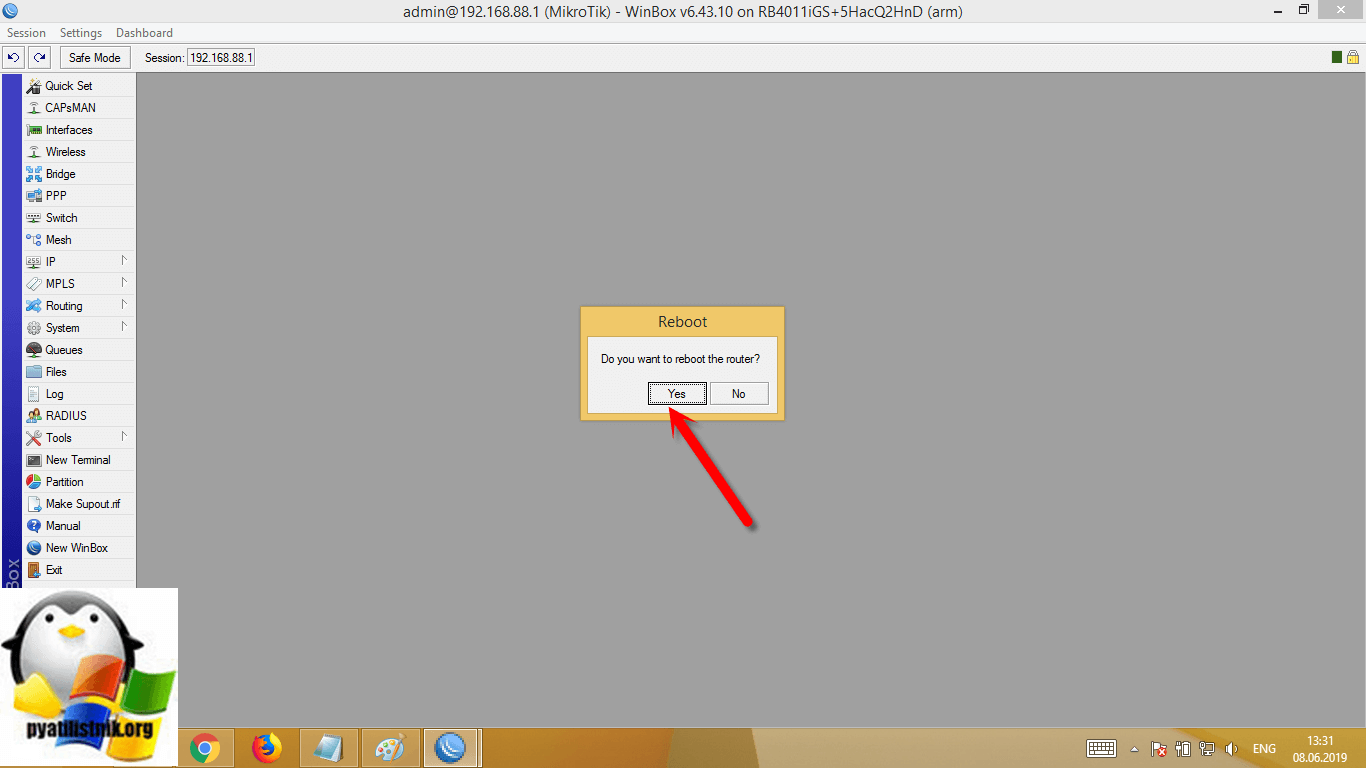Open the CAPsMAN menu icon
The width and height of the screenshot is (1366, 768).
pos(34,108)
